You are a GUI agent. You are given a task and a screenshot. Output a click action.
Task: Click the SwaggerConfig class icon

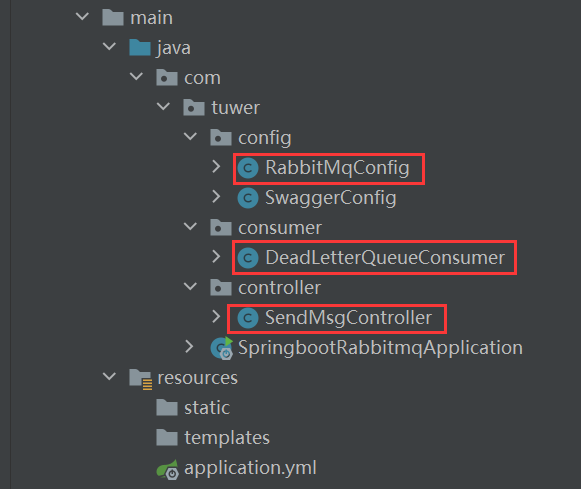pos(248,198)
